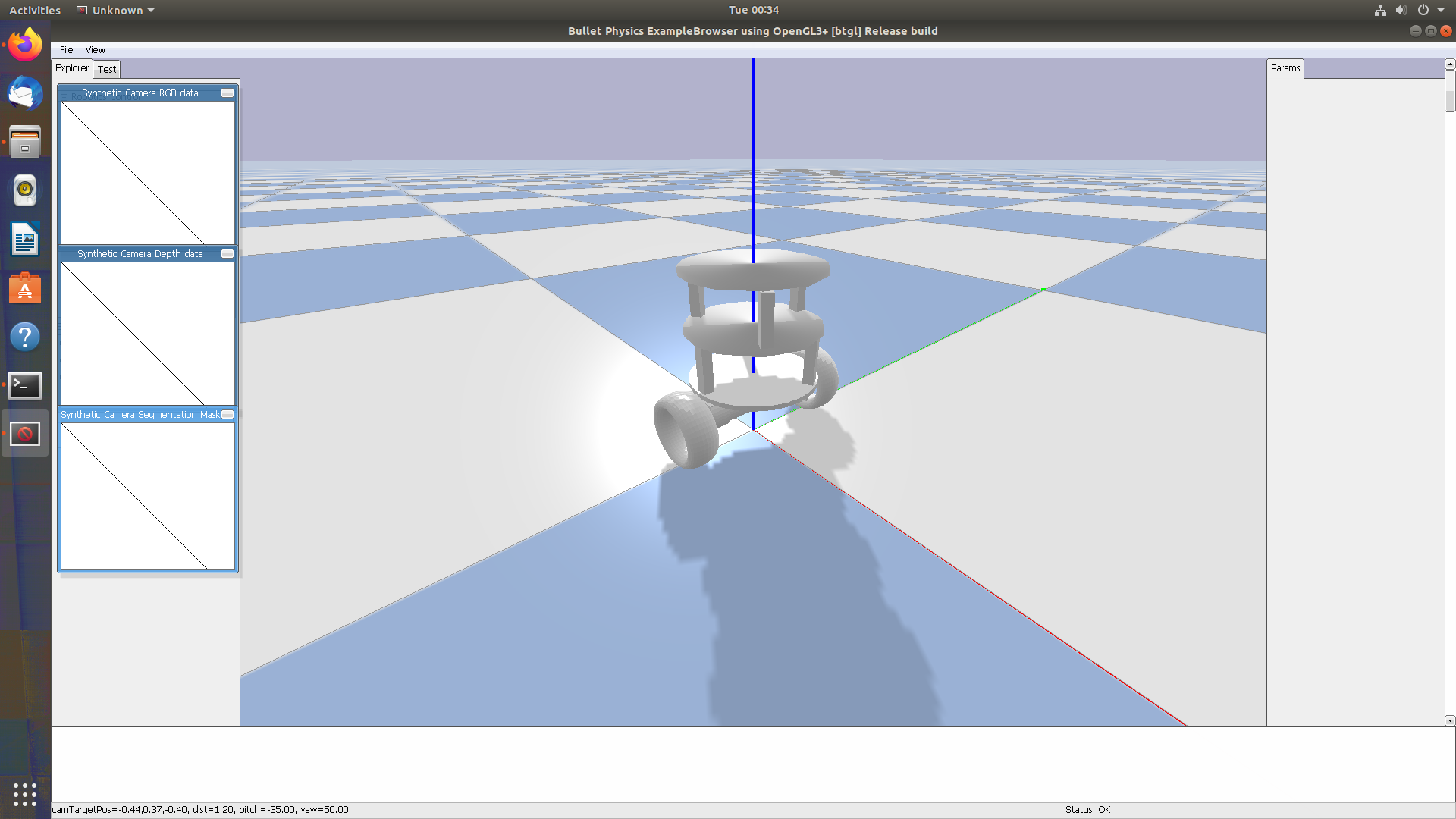Switch to the Test tab
1456x819 pixels.
coord(107,69)
